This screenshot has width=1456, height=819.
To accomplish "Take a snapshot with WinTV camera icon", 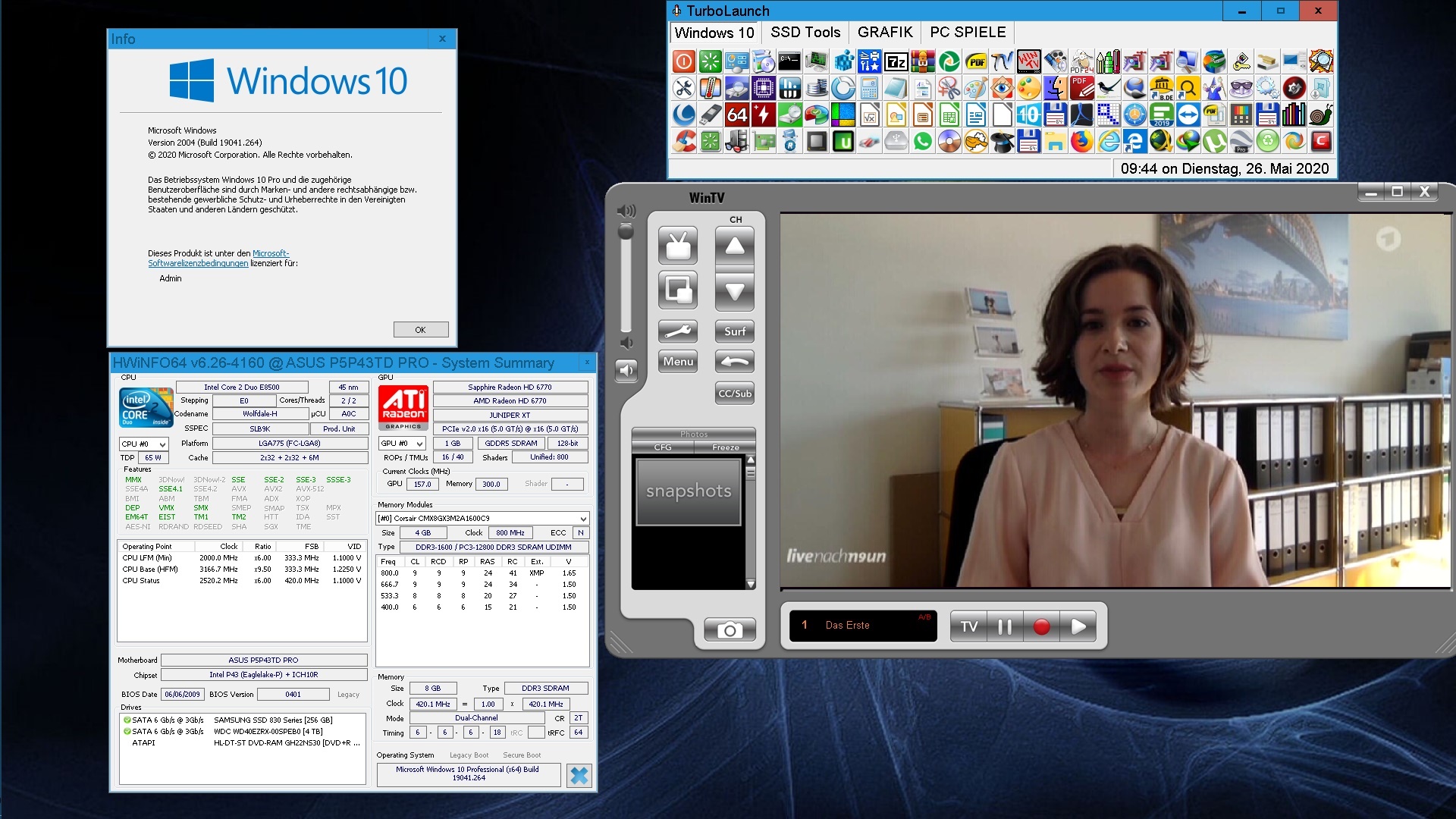I will pyautogui.click(x=730, y=629).
